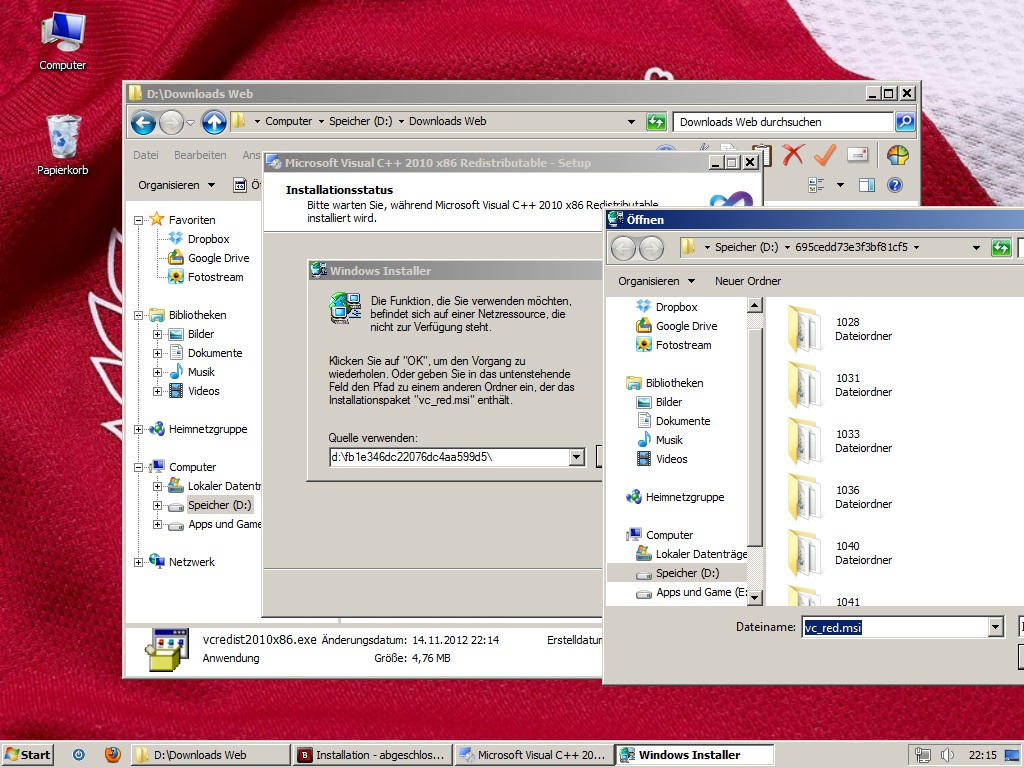Click Neuer Ordner in Öffnen dialog
Viewport: 1024px width, 768px height.
748,281
